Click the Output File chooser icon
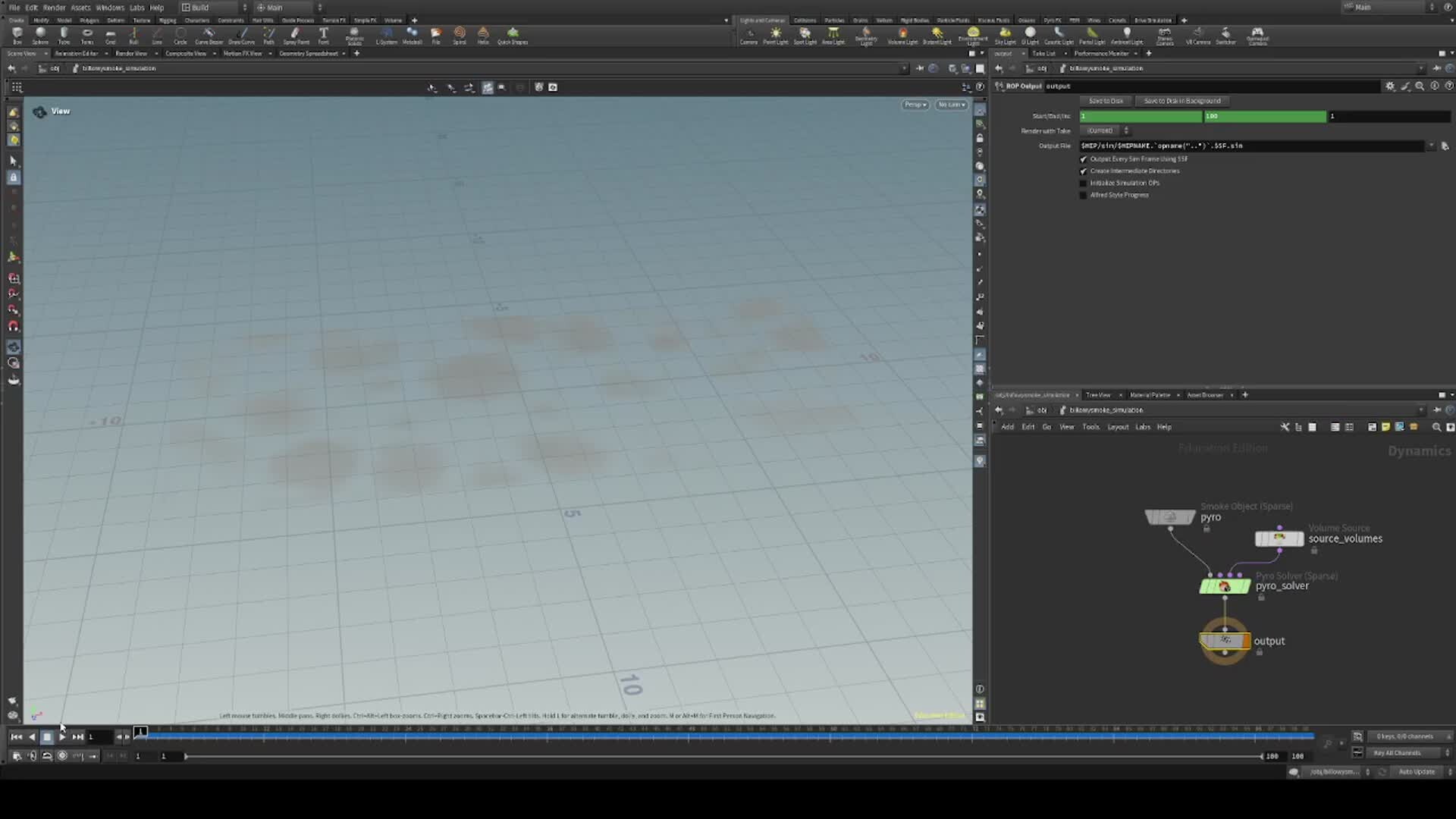The image size is (1456, 819). coord(1445,146)
